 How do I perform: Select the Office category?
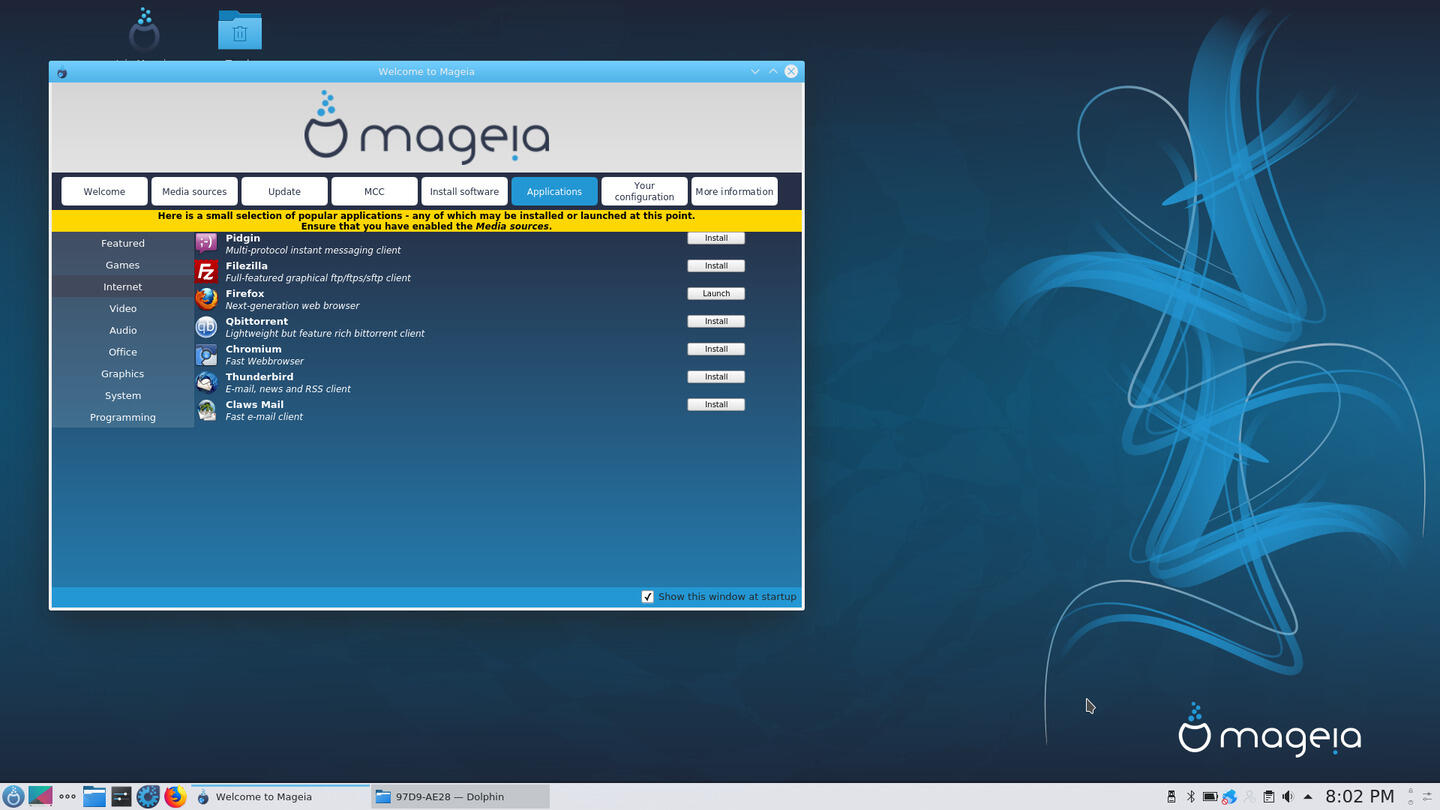point(123,352)
